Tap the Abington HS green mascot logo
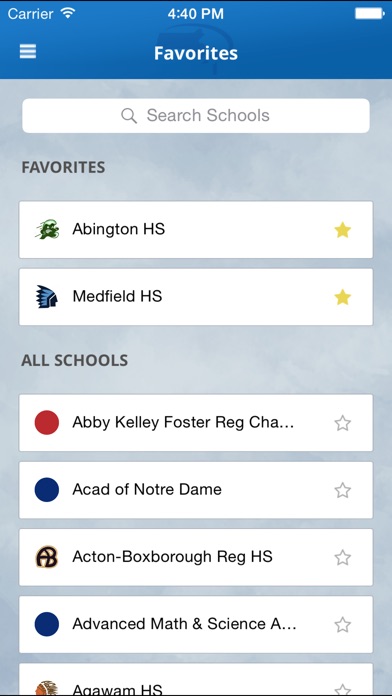This screenshot has height=696, width=392. pyautogui.click(x=47, y=229)
